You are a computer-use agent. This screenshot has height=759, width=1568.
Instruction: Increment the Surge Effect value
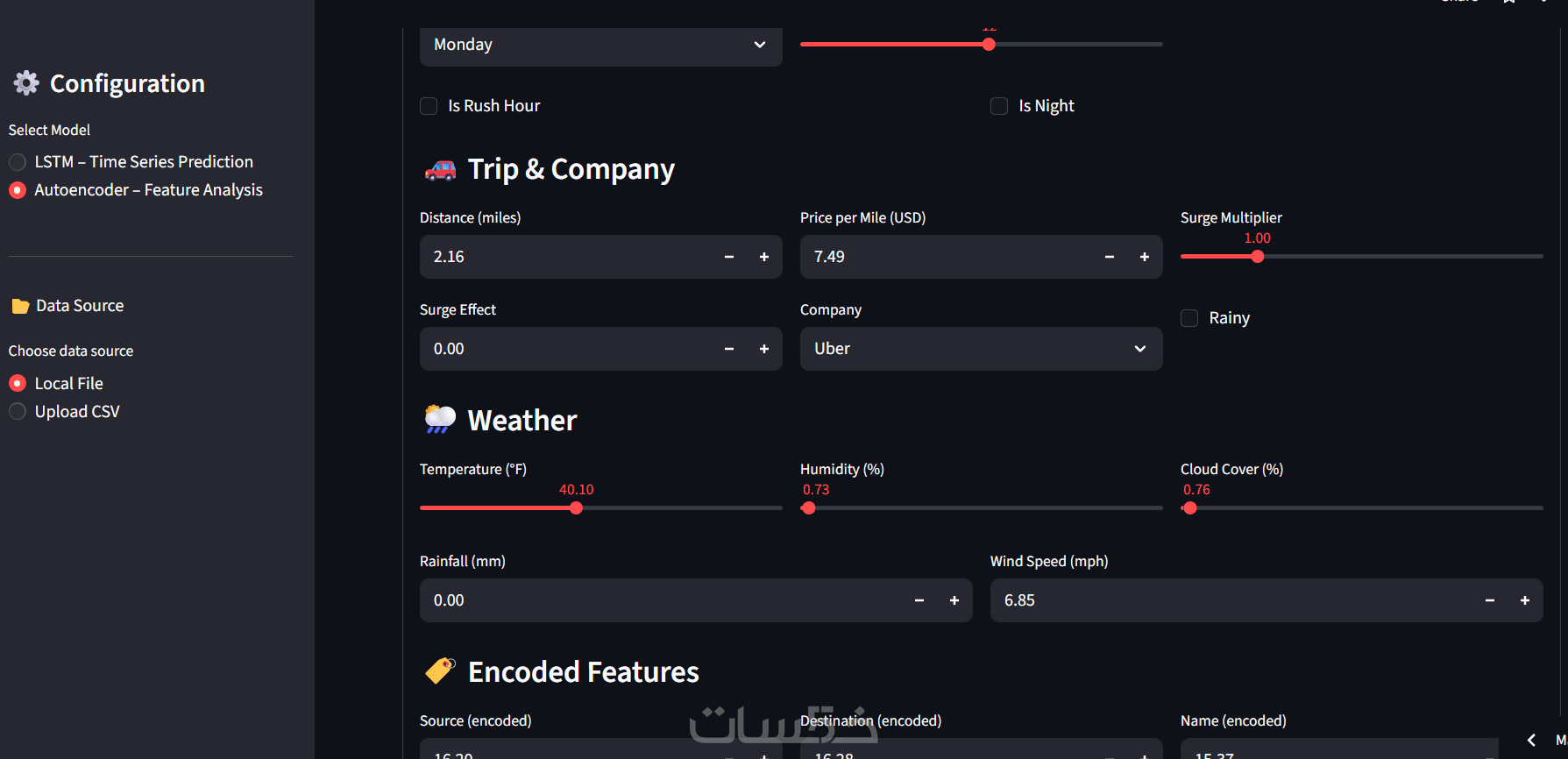(764, 349)
